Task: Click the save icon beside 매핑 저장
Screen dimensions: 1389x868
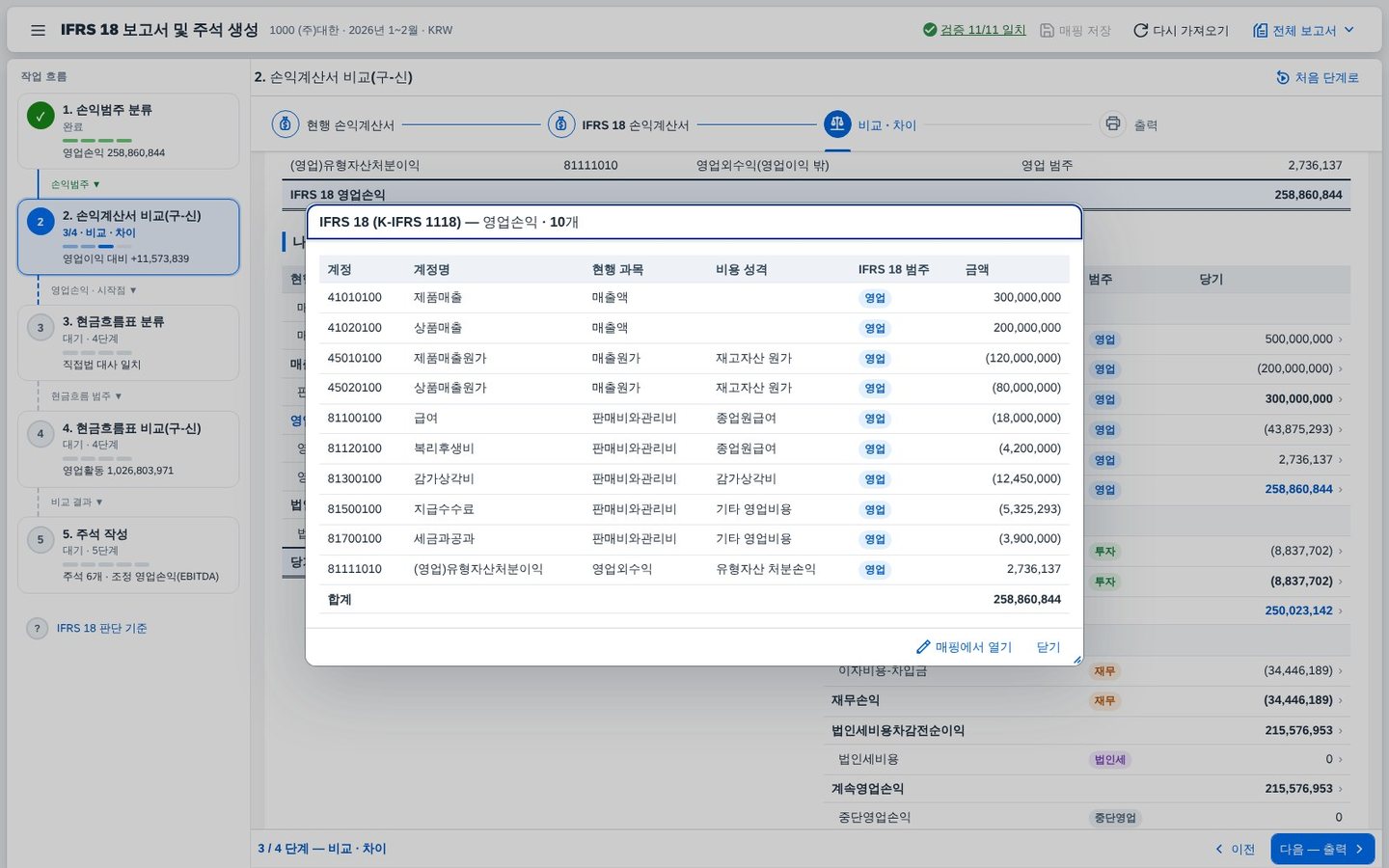Action: (1047, 30)
